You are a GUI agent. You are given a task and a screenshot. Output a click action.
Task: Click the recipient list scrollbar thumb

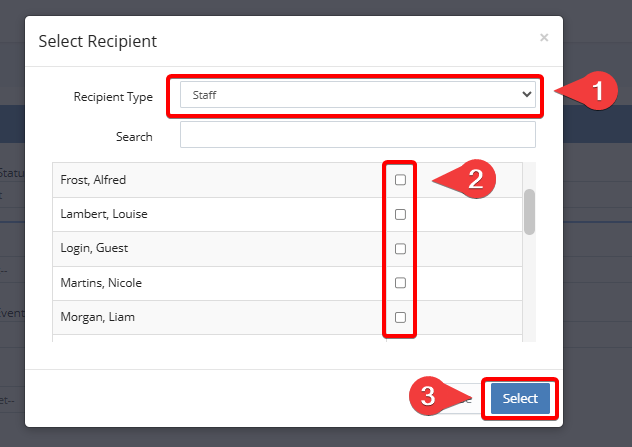coord(529,211)
